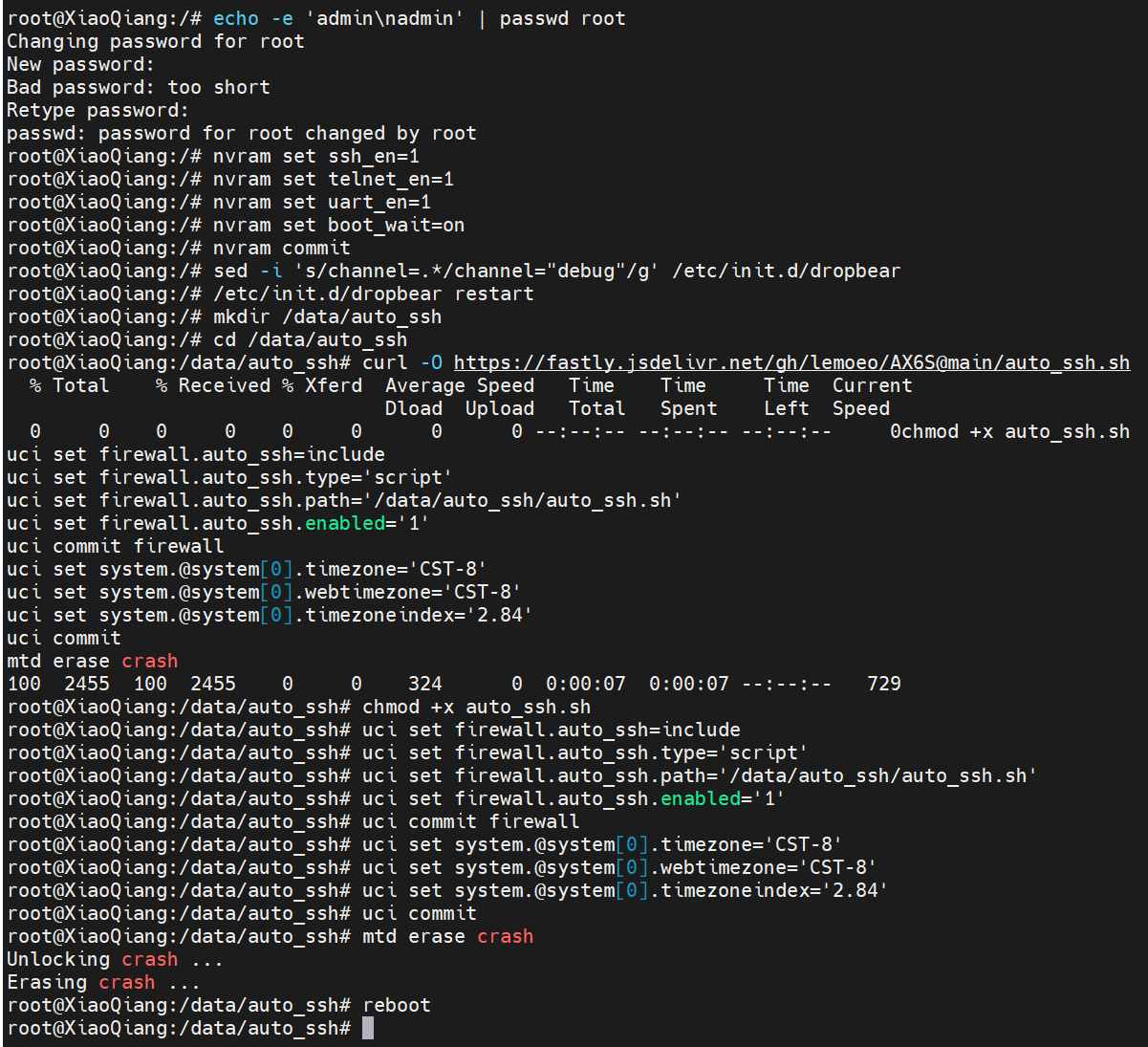Click 'passwd: password for root changed' message
Viewport: 1148px width, 1047px height.
point(241,134)
